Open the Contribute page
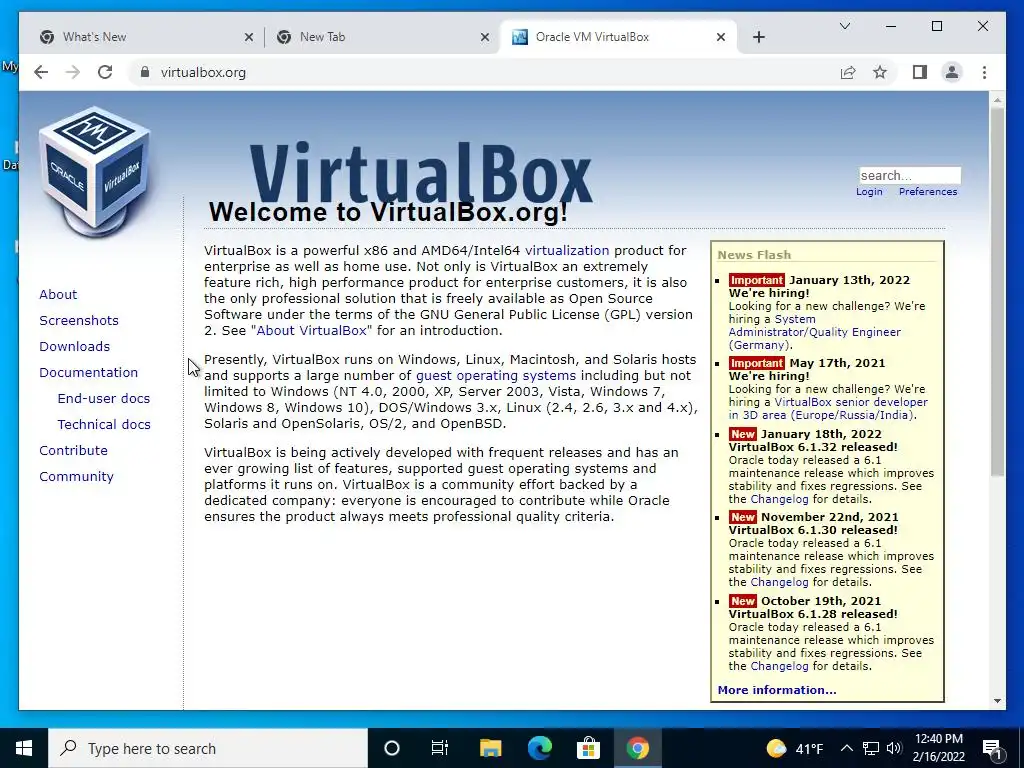The width and height of the screenshot is (1024, 768). 73,451
